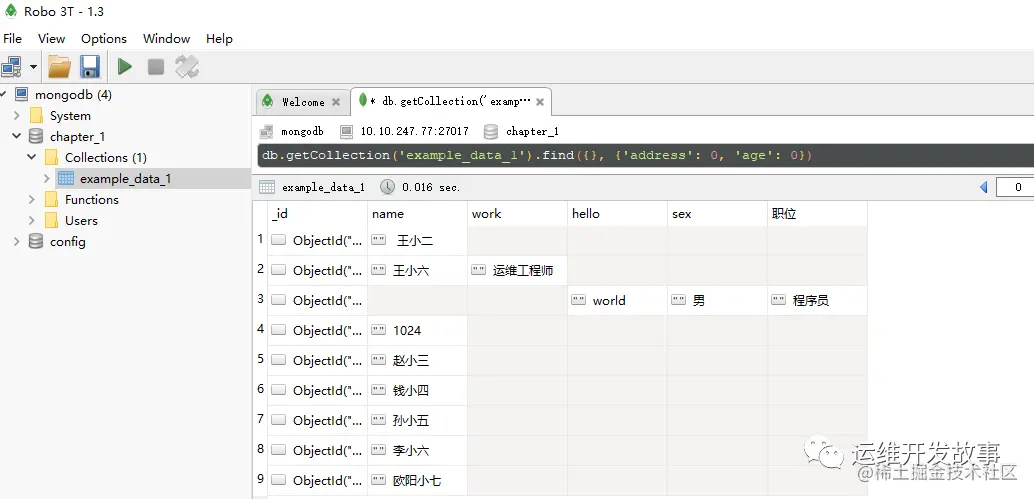
Task: Click the mongodb server icon in query header
Action: [x=266, y=131]
